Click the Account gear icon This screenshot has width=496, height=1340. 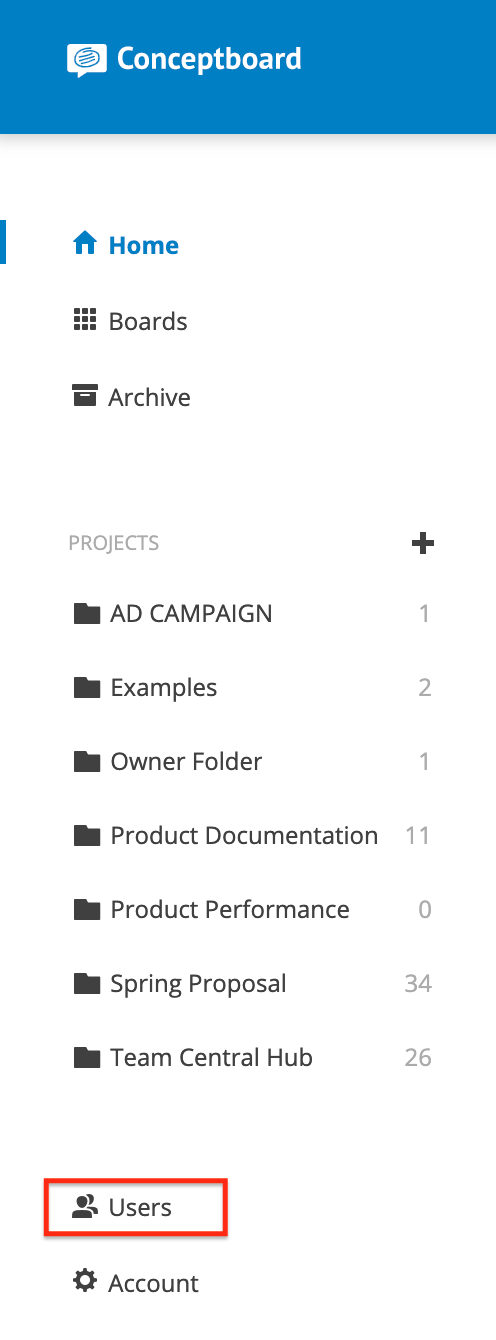pos(85,1281)
